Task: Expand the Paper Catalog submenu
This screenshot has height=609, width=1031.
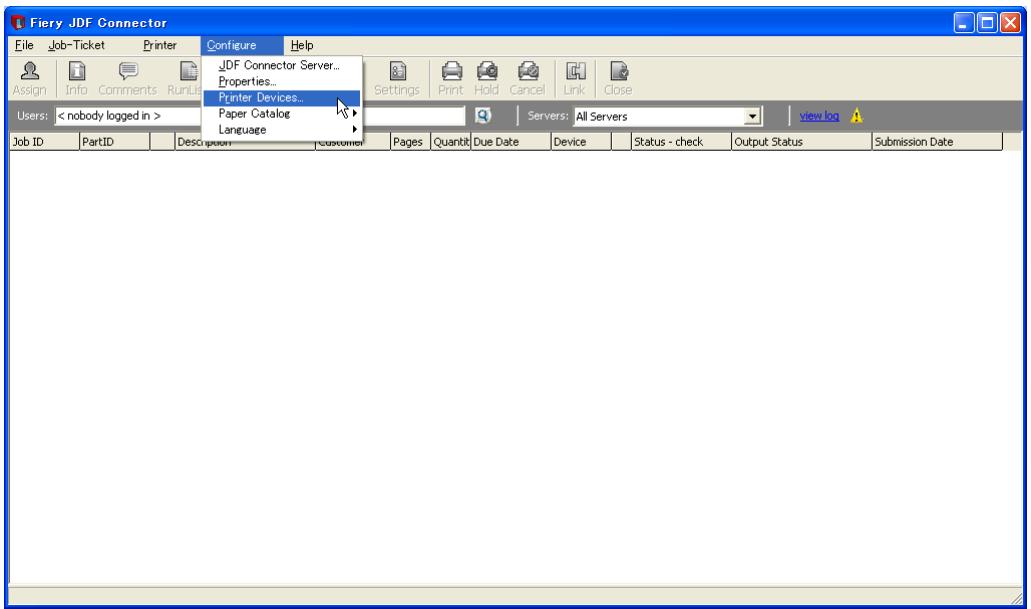Action: point(281,114)
